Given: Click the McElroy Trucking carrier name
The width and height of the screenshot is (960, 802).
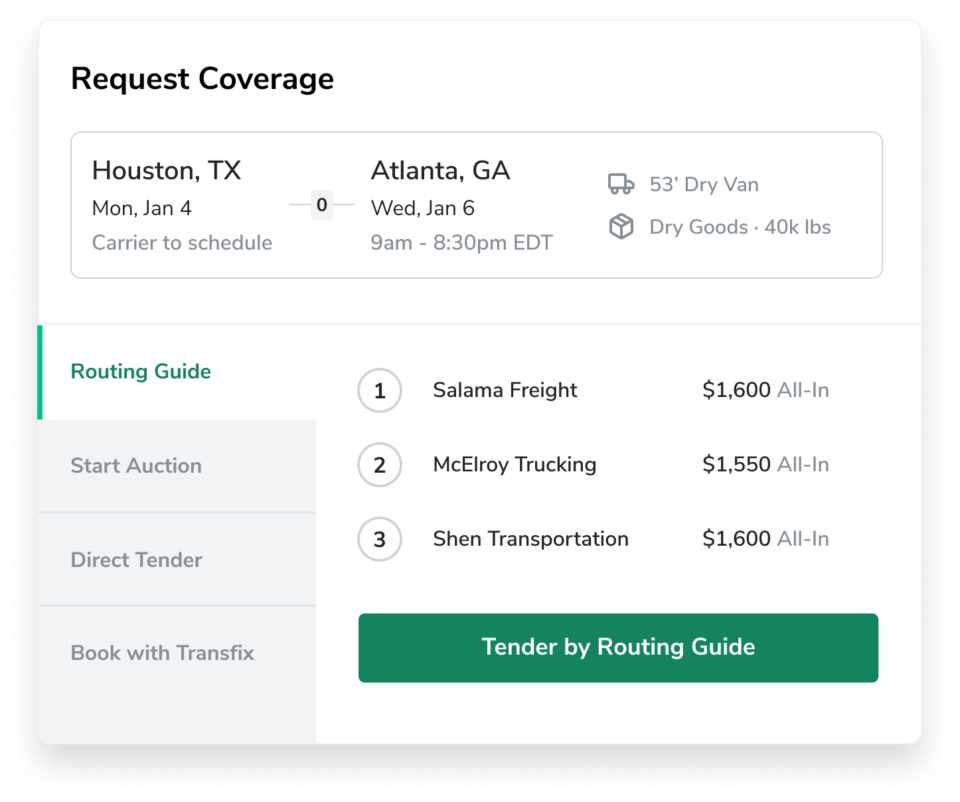Looking at the screenshot, I should click(x=514, y=465).
